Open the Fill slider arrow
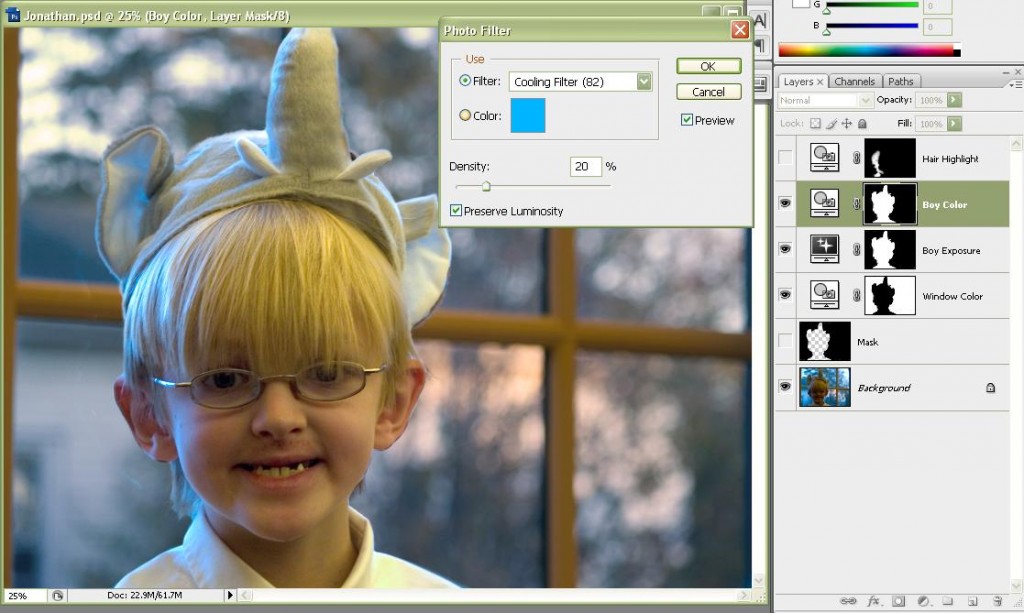Screen dimensions: 1024x613 coord(954,123)
